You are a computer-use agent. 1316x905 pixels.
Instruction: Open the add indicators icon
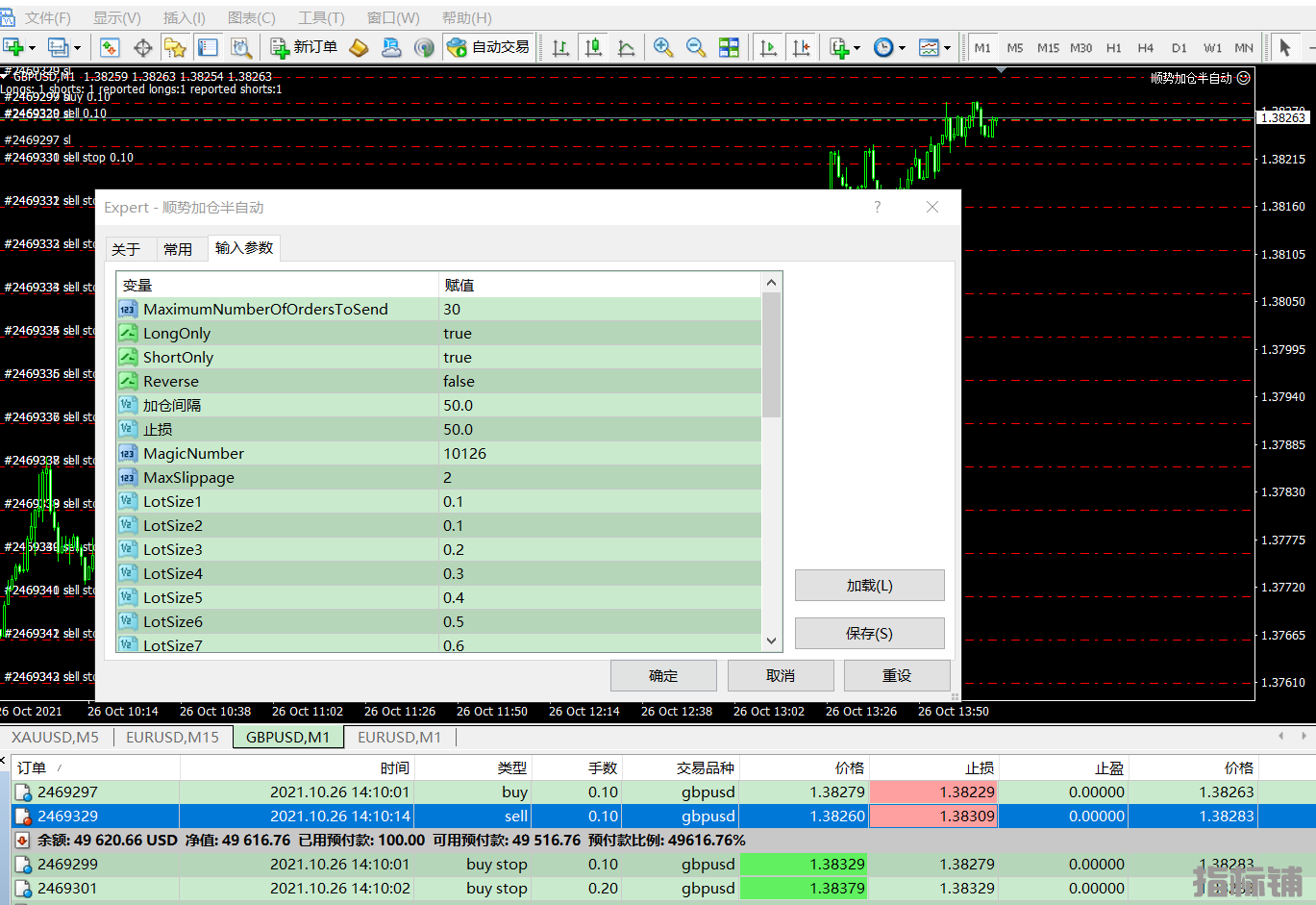[x=839, y=47]
